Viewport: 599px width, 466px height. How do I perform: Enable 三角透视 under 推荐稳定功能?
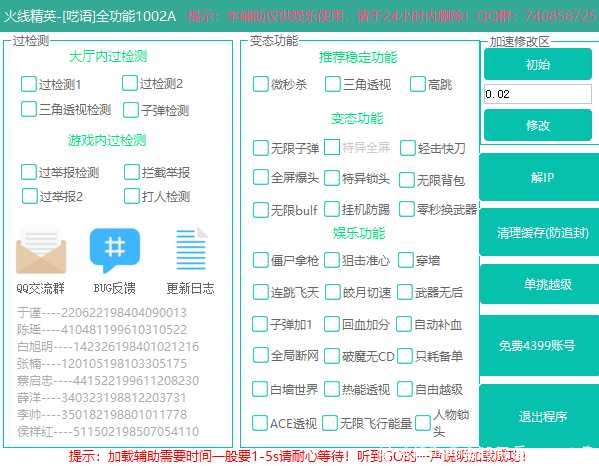[x=332, y=84]
